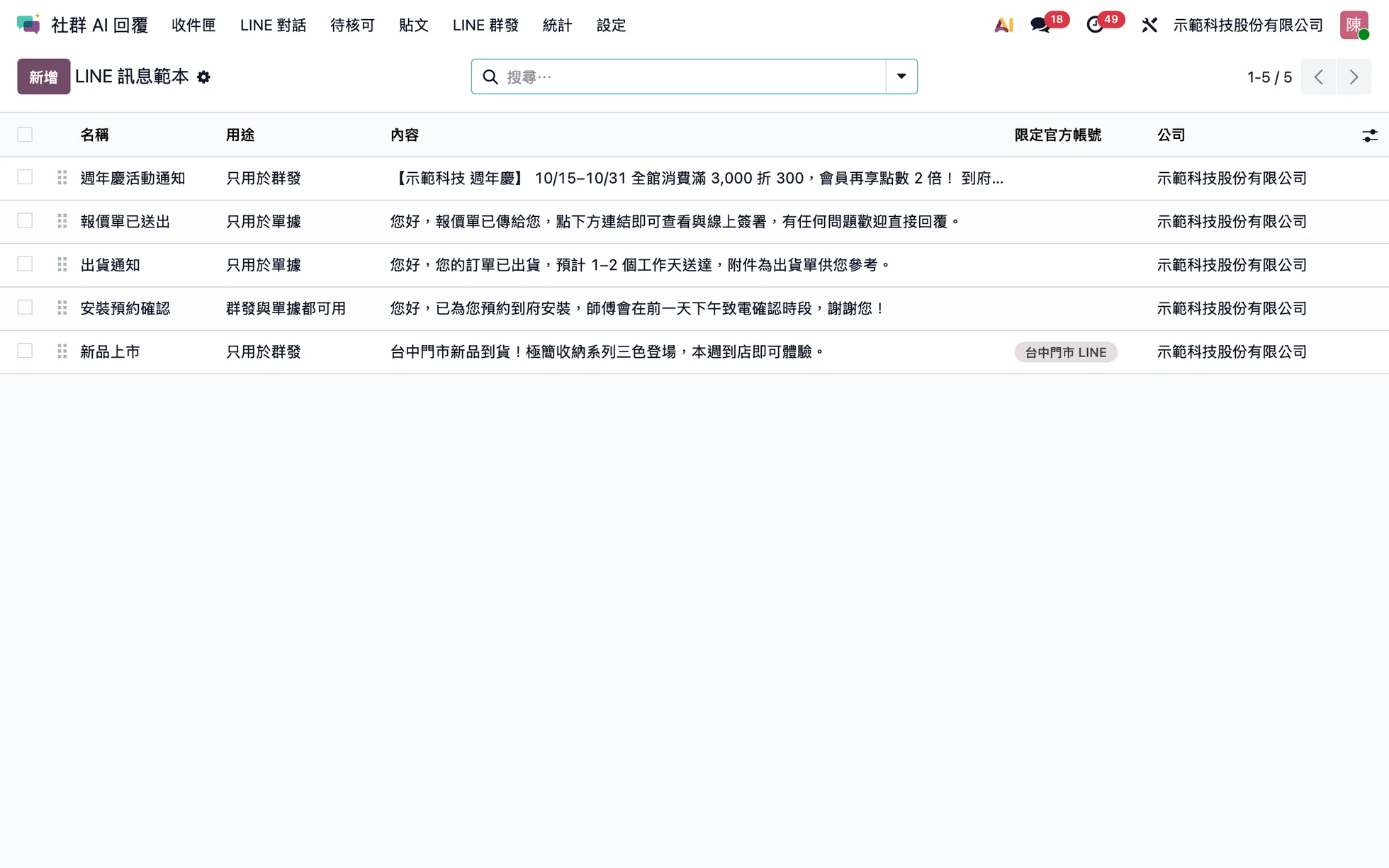Go to next page arrow
Viewport: 1389px width, 868px height.
[1354, 77]
